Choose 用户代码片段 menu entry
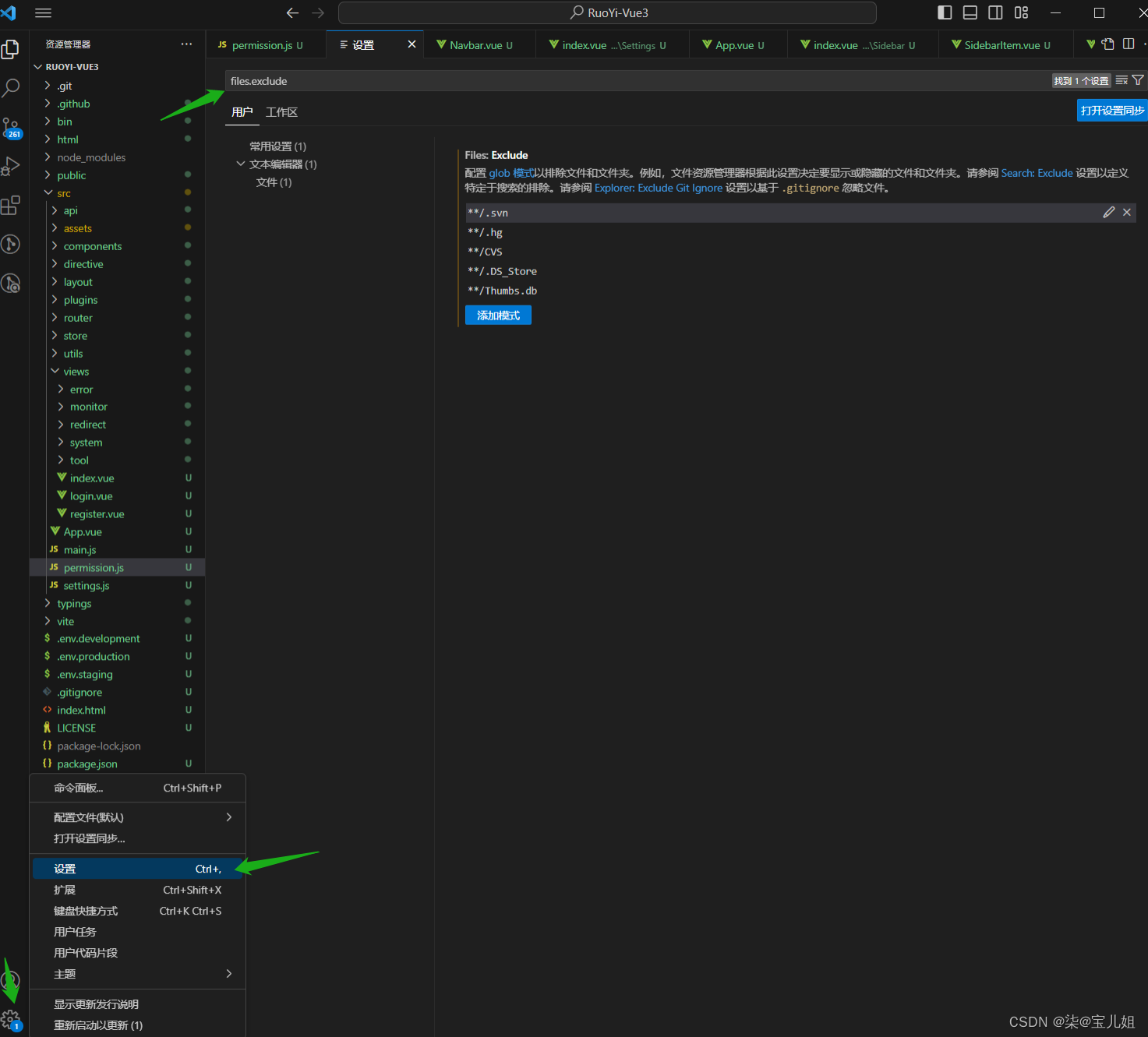 [138, 953]
